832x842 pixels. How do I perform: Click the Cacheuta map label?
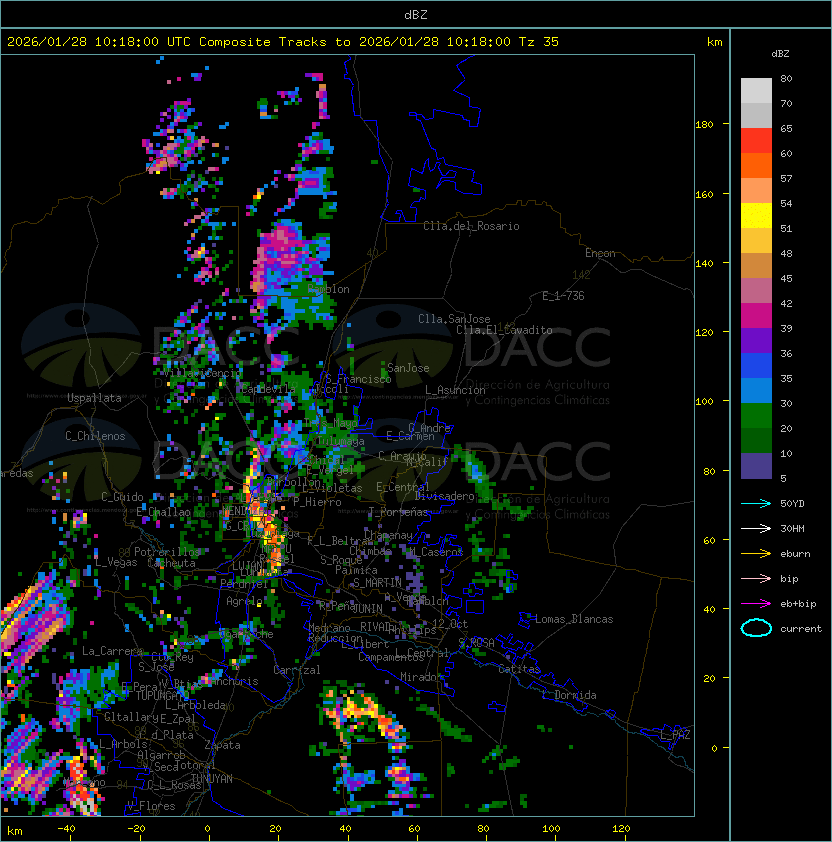(171, 563)
